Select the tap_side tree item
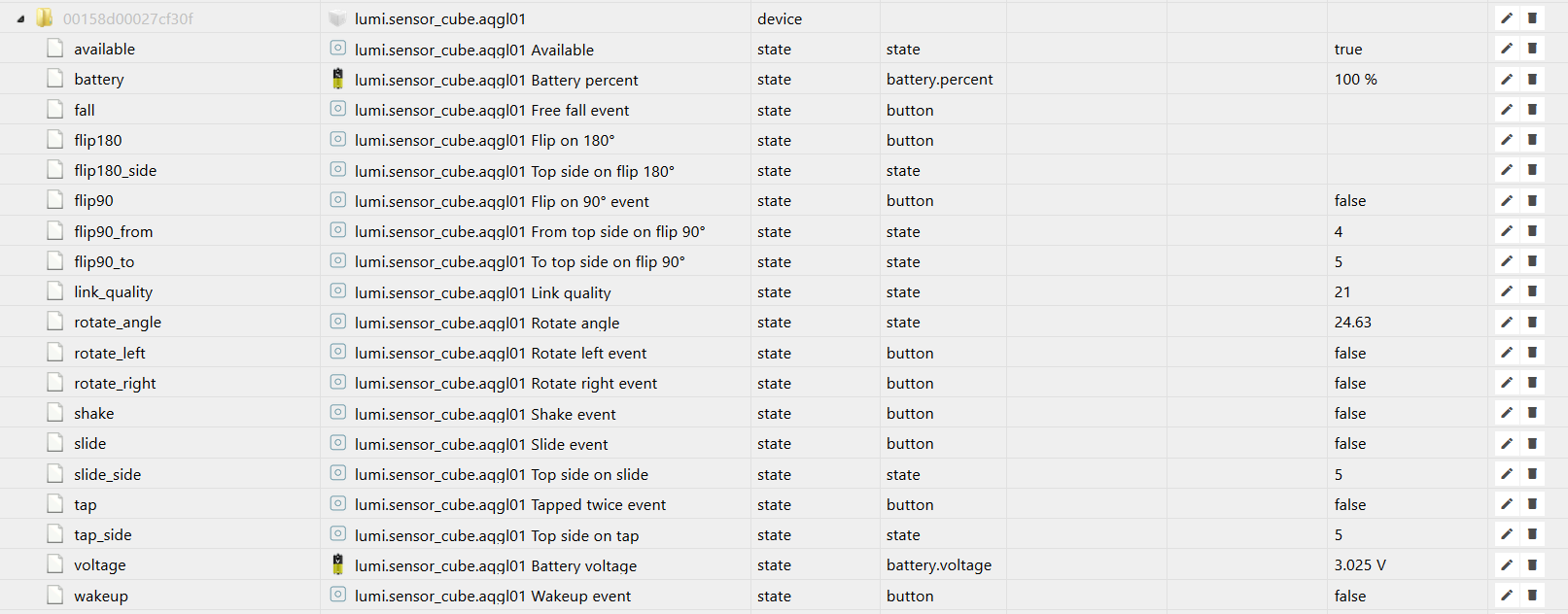 (102, 535)
